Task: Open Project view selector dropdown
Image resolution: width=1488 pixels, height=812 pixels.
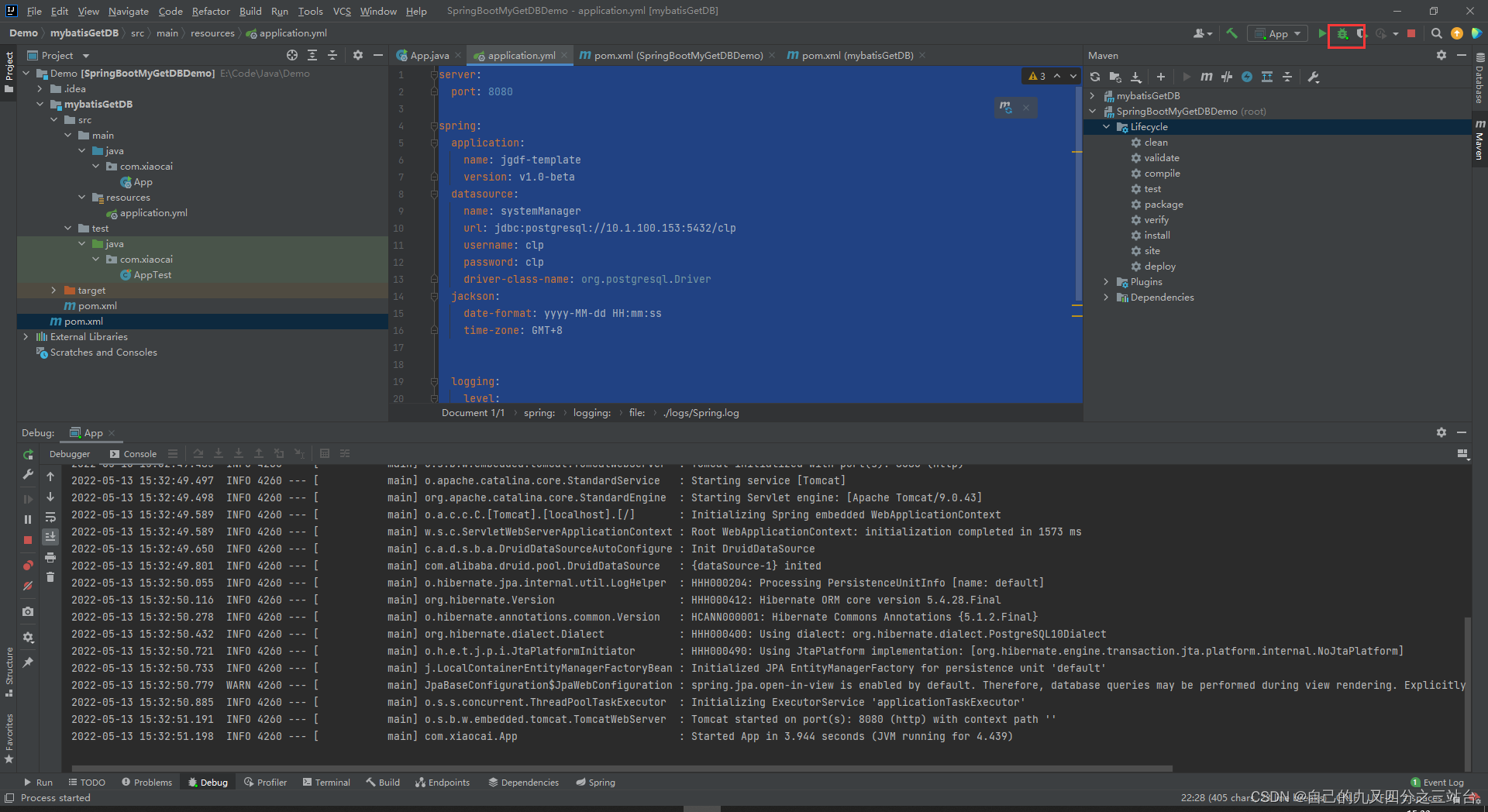Action: coord(58,55)
